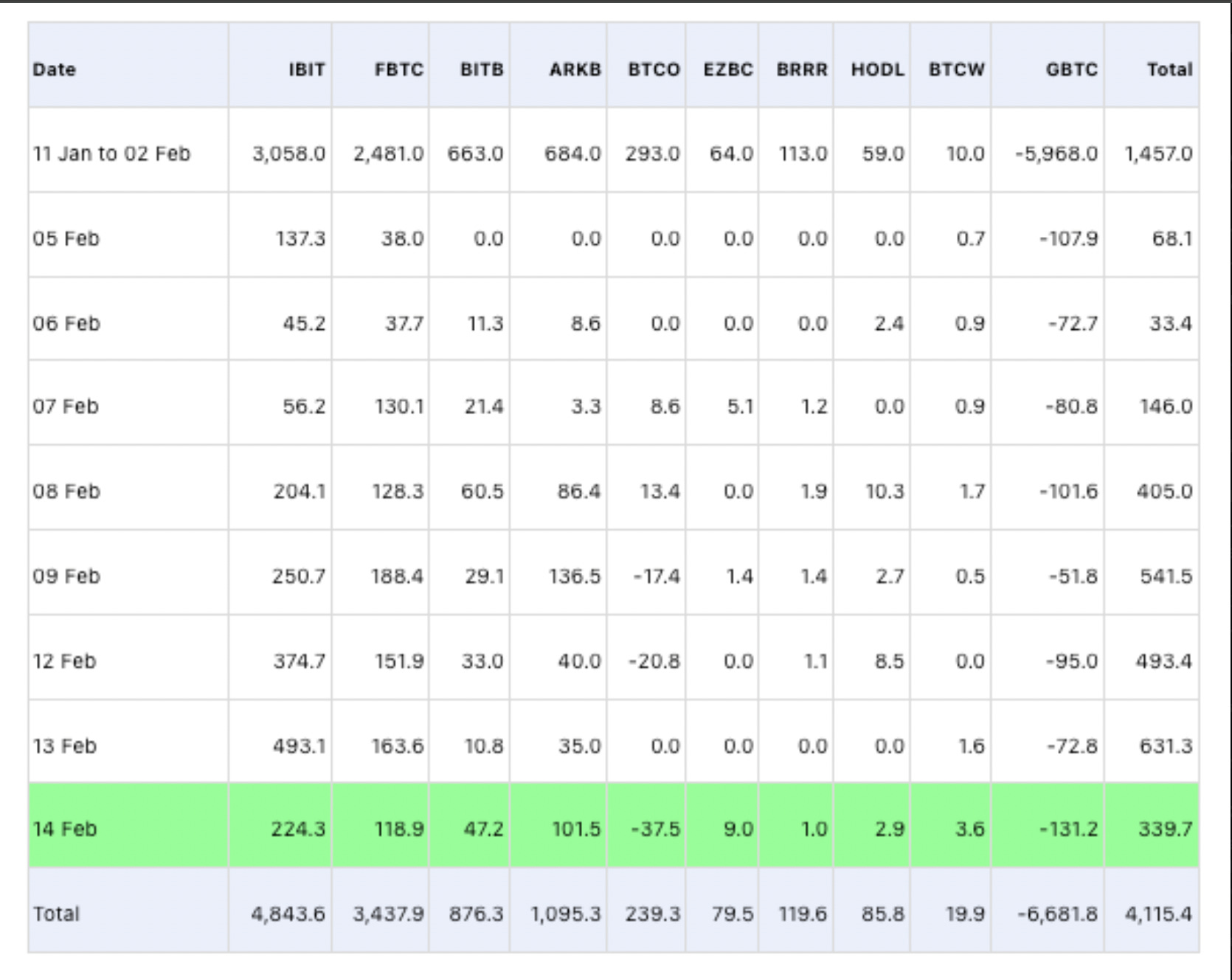Click the grand total 4,115.4
The image size is (1232, 980).
point(1158,914)
